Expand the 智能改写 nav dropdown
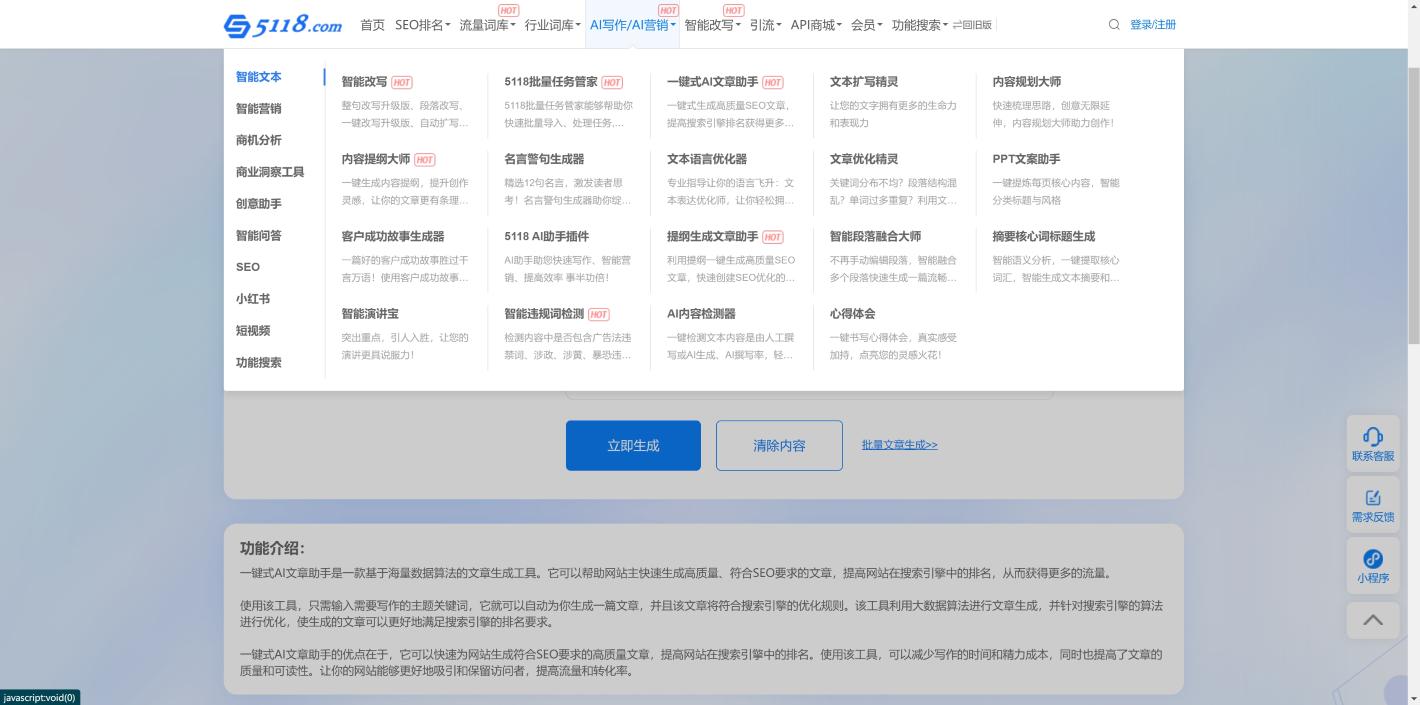Viewport: 1420px width, 705px height. pos(713,25)
